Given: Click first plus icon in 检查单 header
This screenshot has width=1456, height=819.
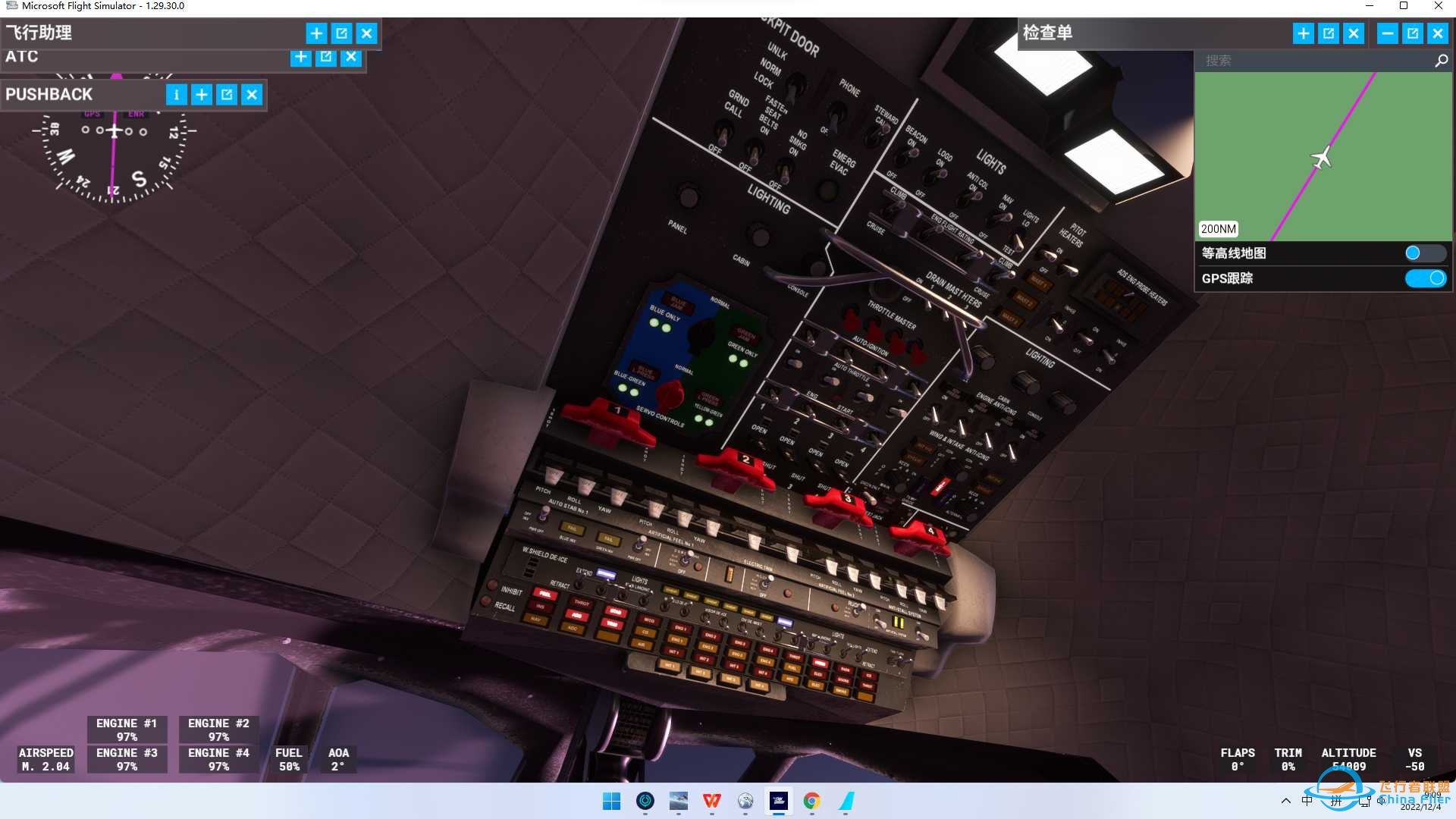Looking at the screenshot, I should [x=1303, y=33].
